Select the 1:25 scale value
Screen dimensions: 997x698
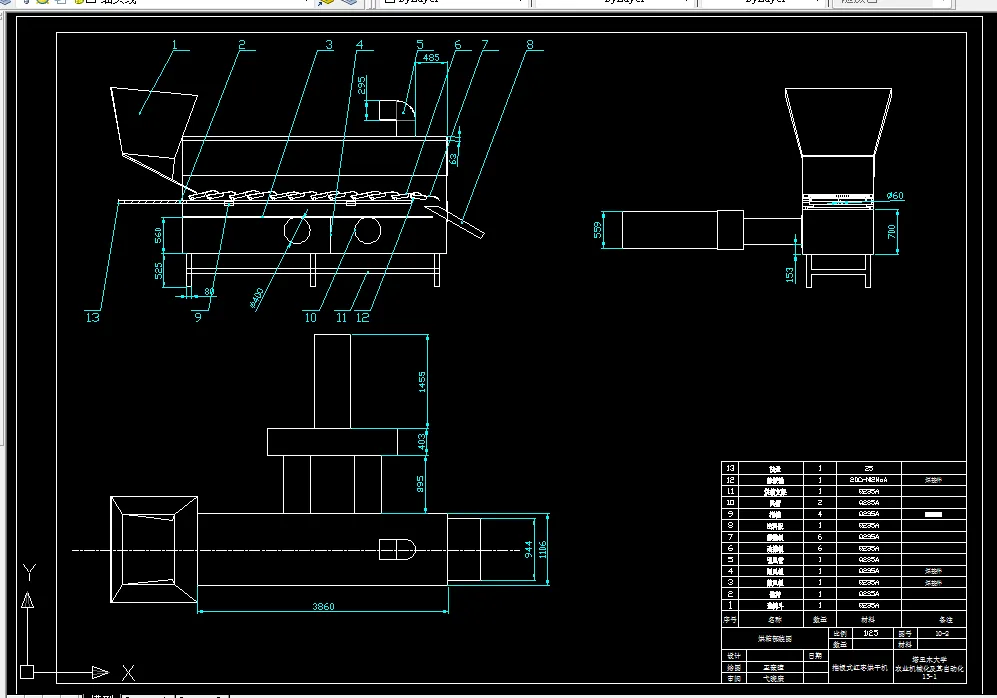coord(870,633)
